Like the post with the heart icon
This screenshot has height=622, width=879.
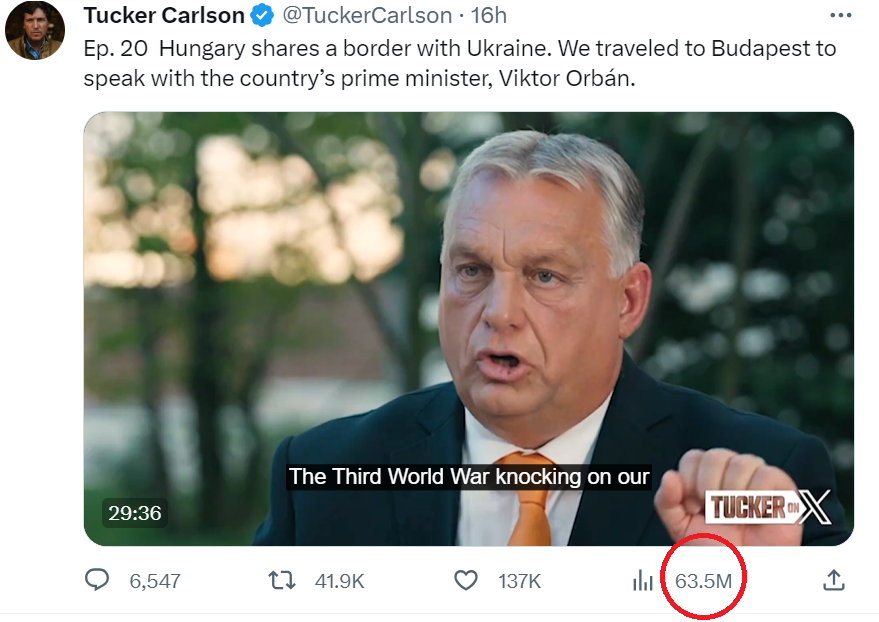[465, 581]
